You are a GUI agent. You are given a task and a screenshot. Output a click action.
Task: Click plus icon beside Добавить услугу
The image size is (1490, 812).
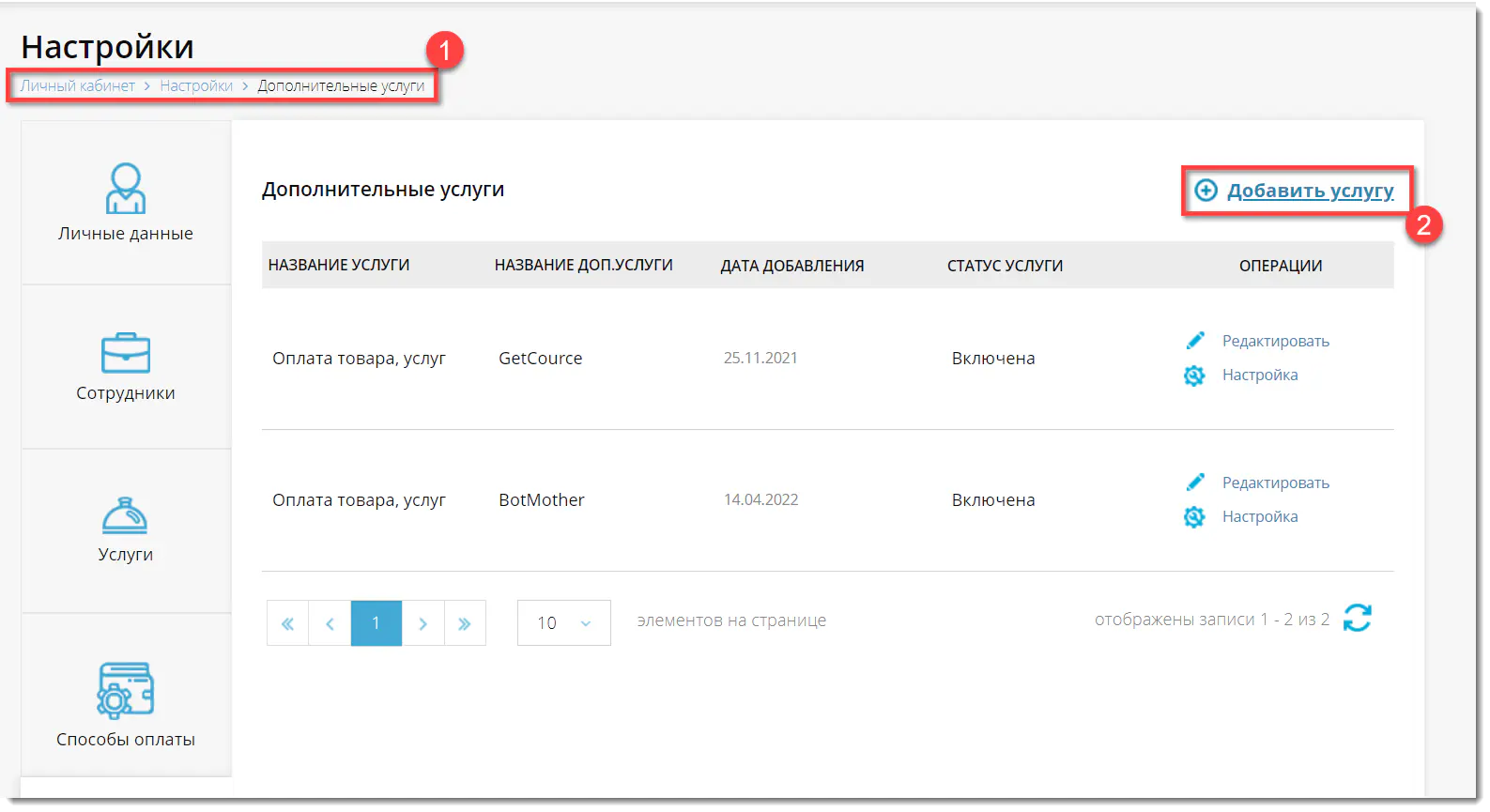tap(1206, 191)
